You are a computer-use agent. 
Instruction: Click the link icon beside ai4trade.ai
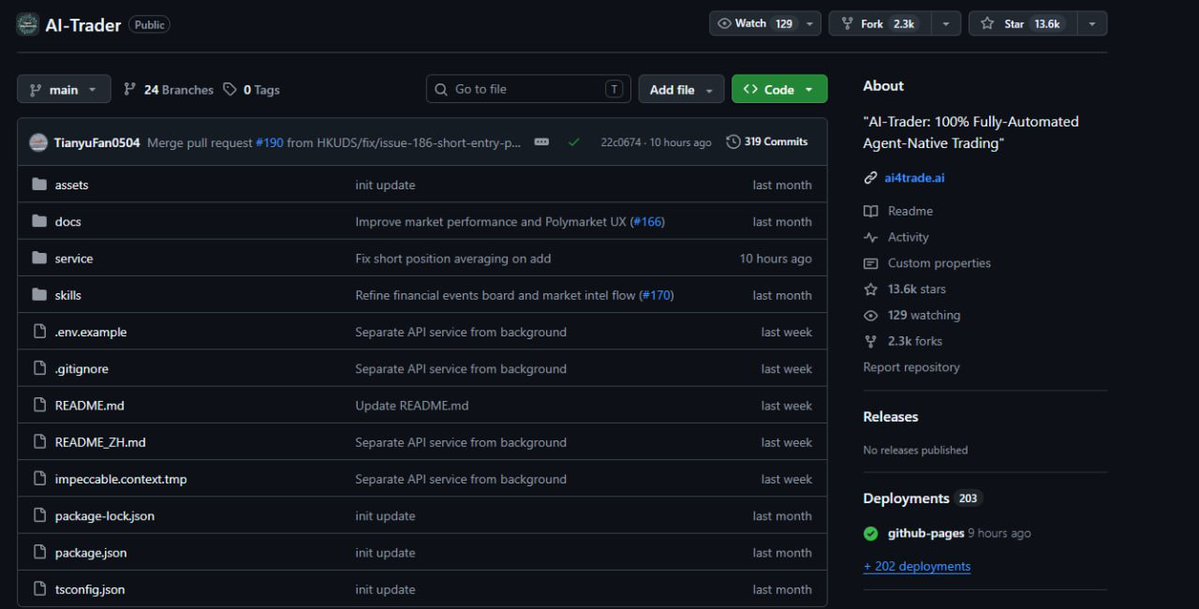coord(870,177)
